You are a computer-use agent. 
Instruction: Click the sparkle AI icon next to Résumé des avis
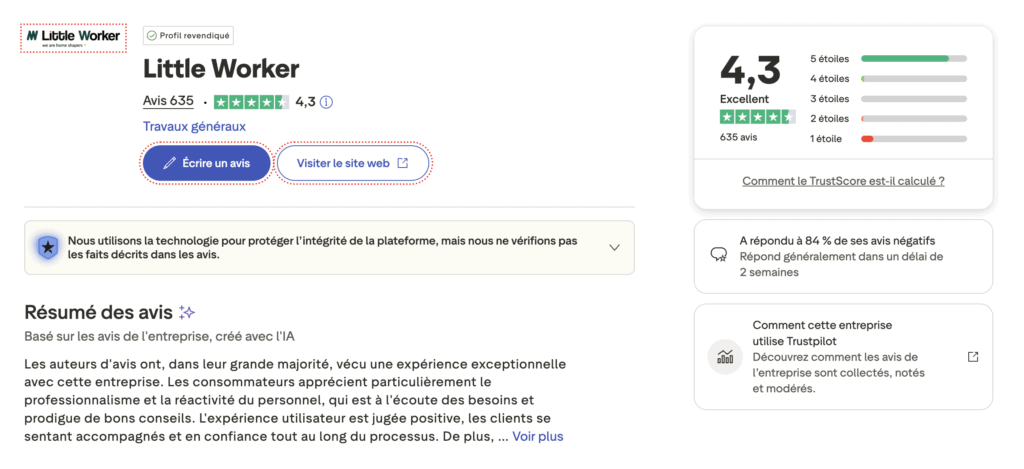tap(187, 312)
